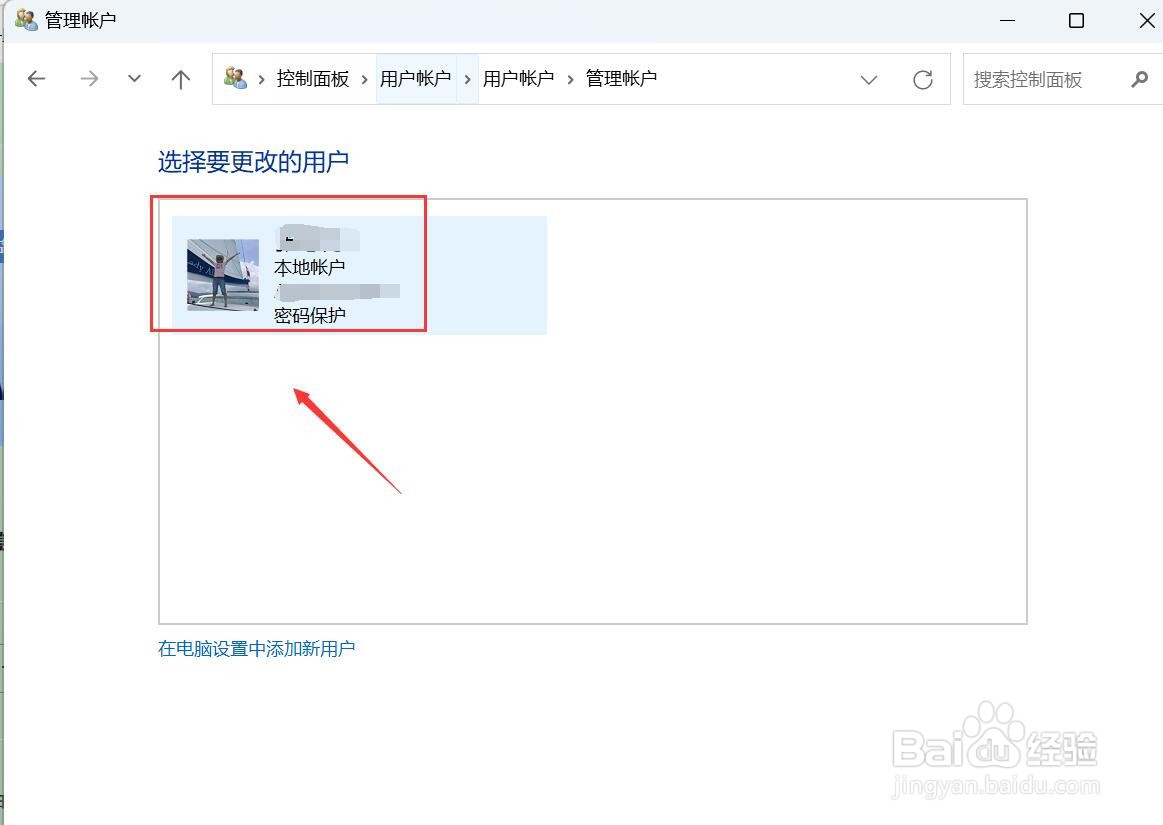Click the up one level arrow
1163x825 pixels.
(x=180, y=79)
